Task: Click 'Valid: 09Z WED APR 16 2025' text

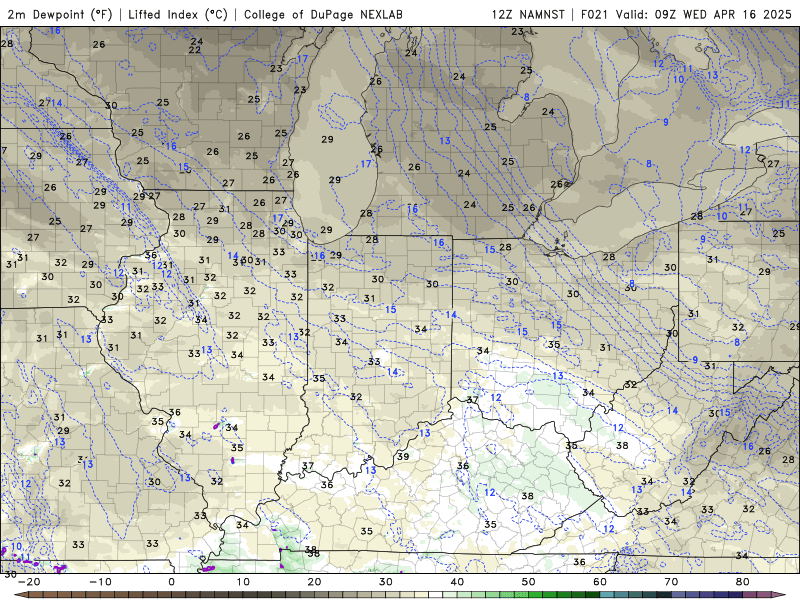Action: [x=704, y=14]
